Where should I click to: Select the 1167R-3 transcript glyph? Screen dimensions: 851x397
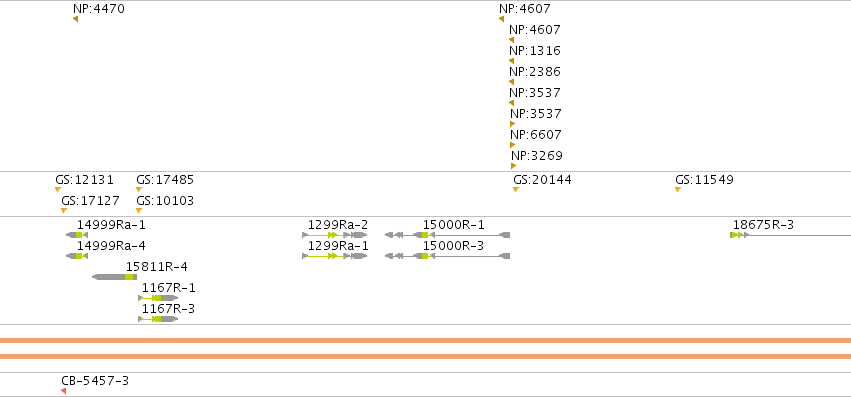pyautogui.click(x=158, y=319)
